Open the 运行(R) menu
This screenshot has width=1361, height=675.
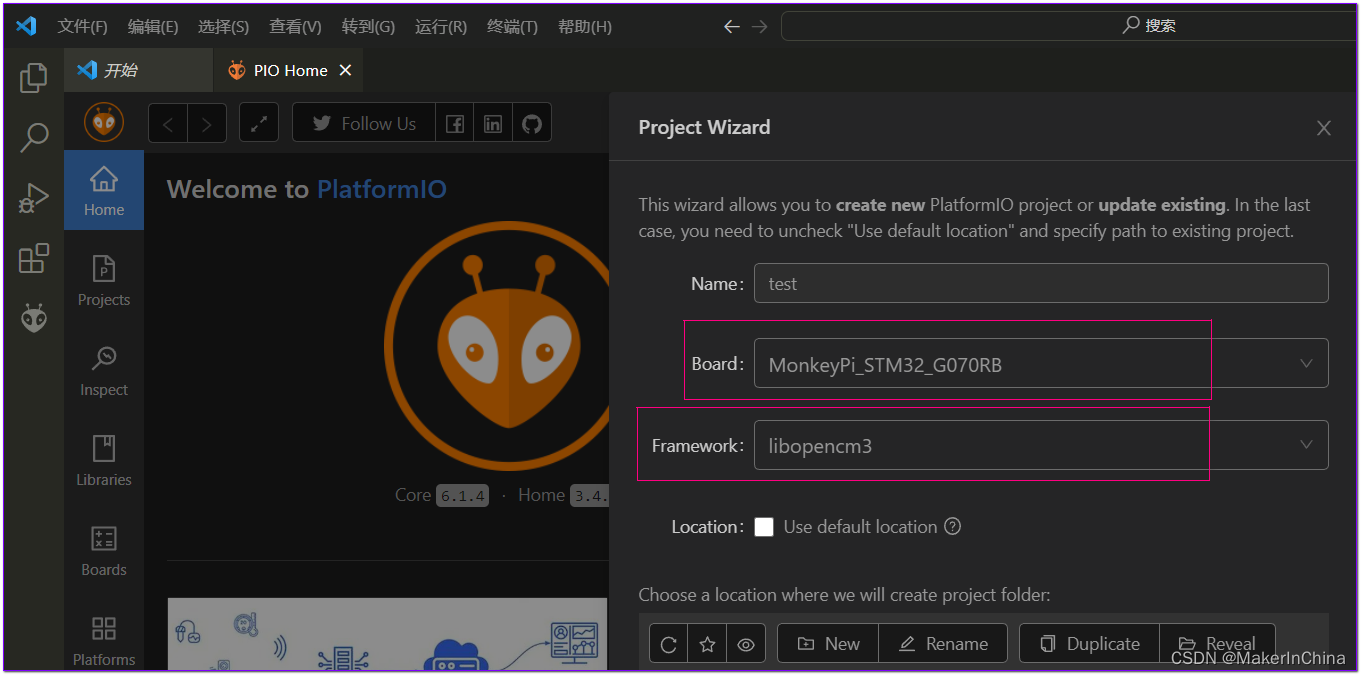[x=441, y=27]
